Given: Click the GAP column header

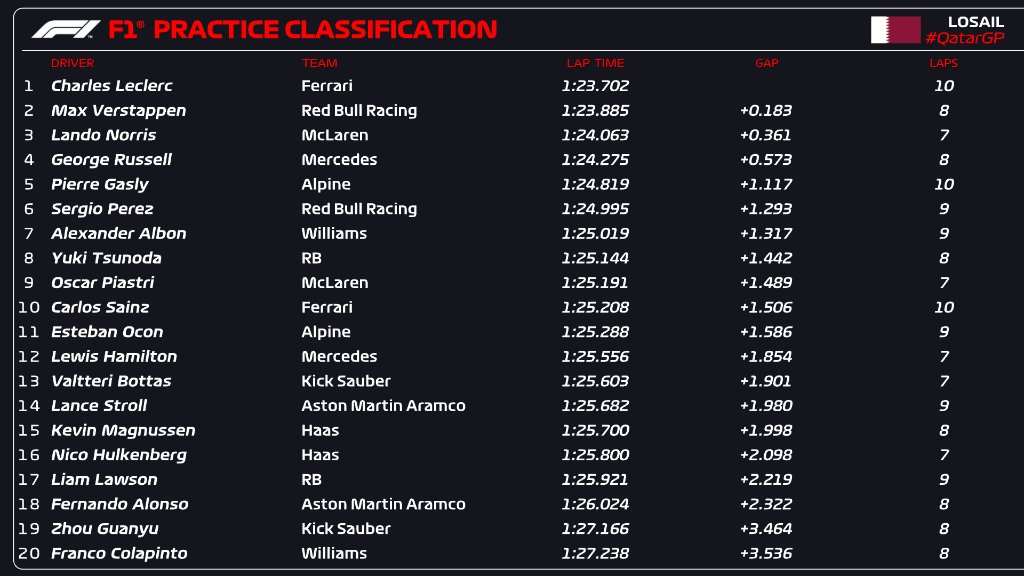Looking at the screenshot, I should coord(766,63).
